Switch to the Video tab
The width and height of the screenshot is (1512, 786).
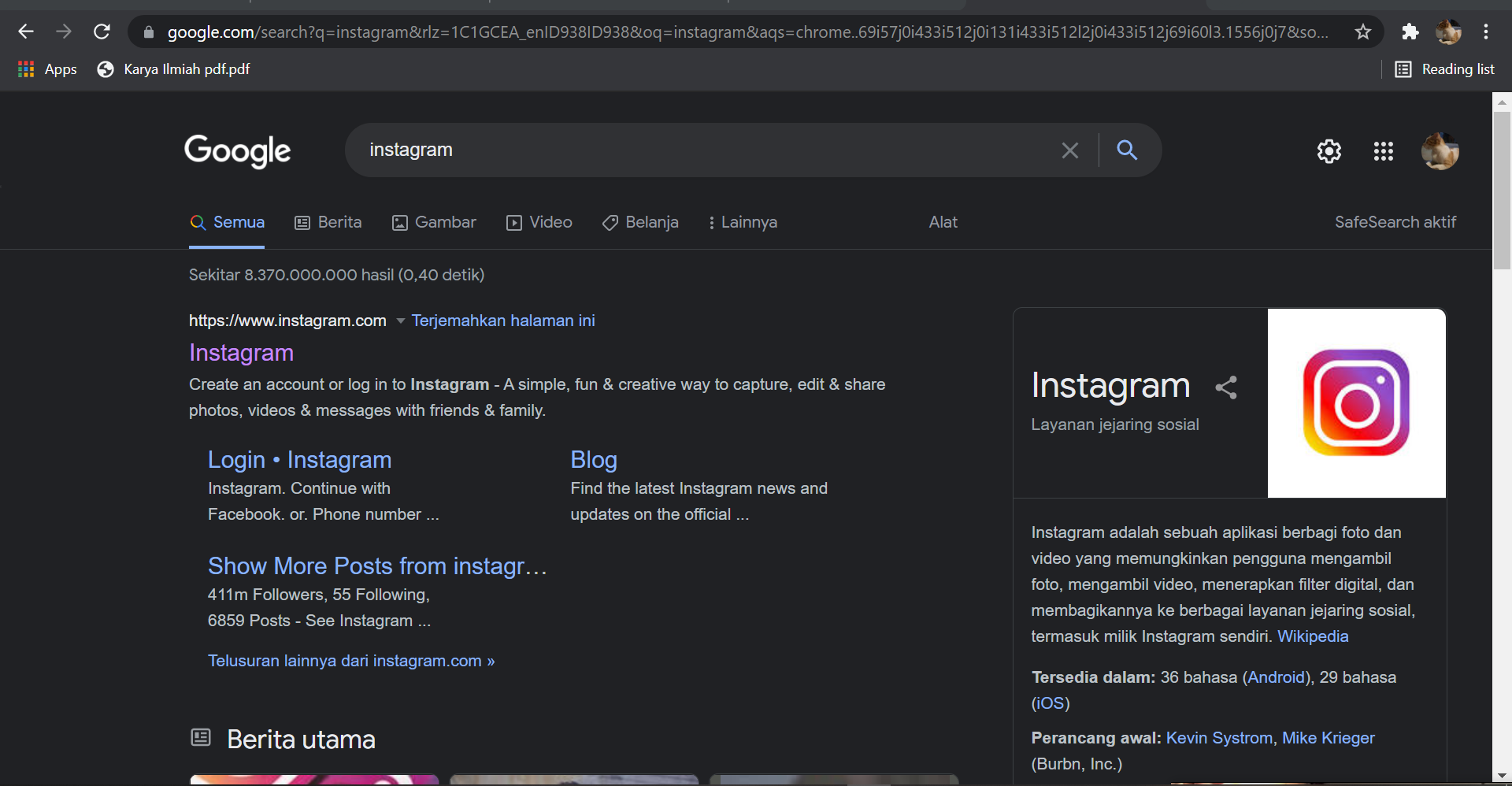pyautogui.click(x=539, y=222)
